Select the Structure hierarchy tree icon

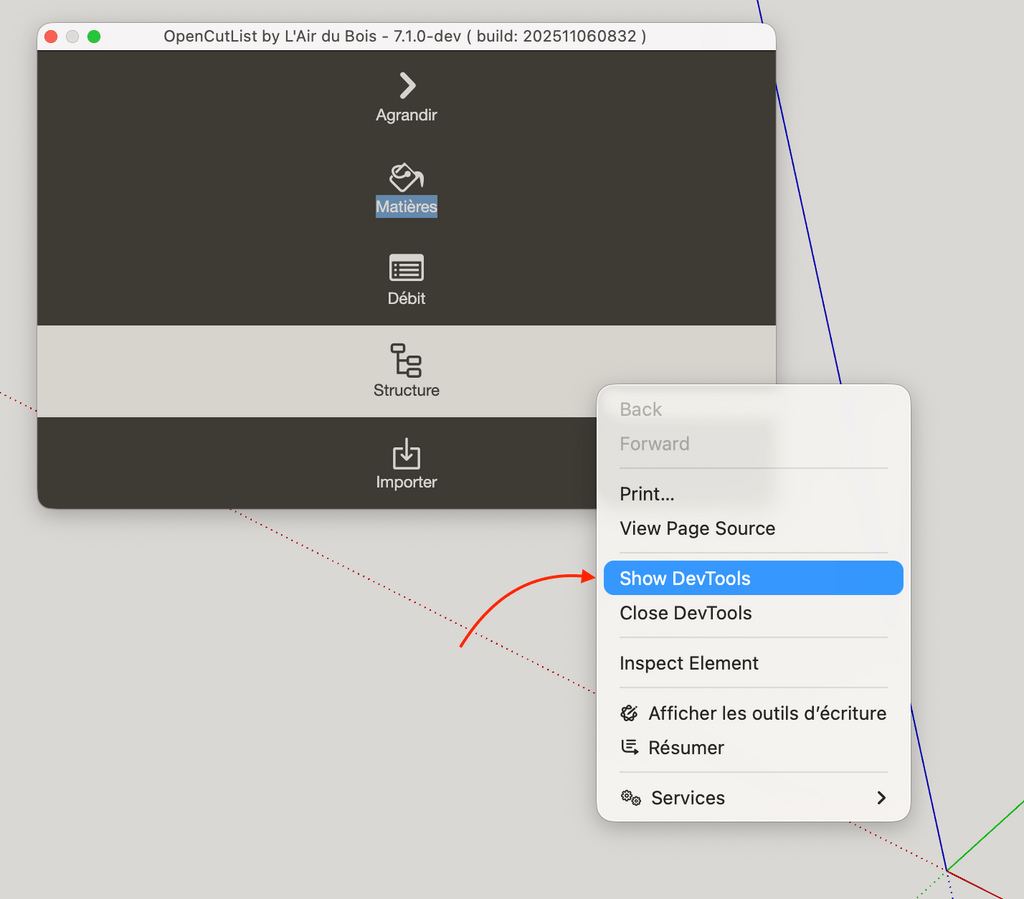(406, 359)
